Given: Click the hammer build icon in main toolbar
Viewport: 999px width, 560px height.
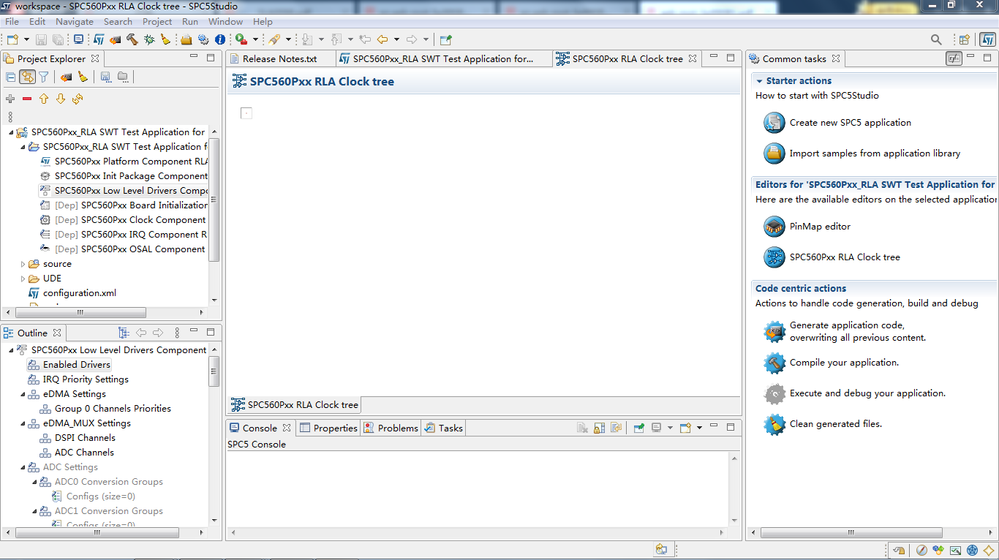Looking at the screenshot, I should point(132,39).
